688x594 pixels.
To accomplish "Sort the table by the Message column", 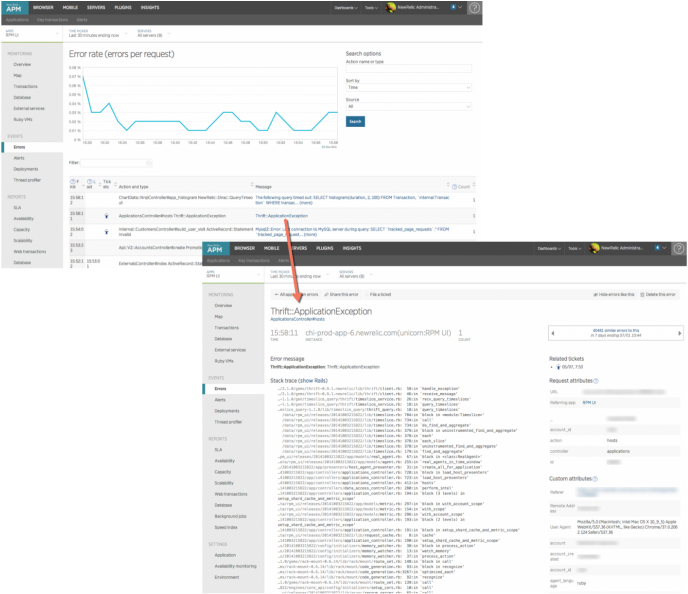I will [x=263, y=187].
